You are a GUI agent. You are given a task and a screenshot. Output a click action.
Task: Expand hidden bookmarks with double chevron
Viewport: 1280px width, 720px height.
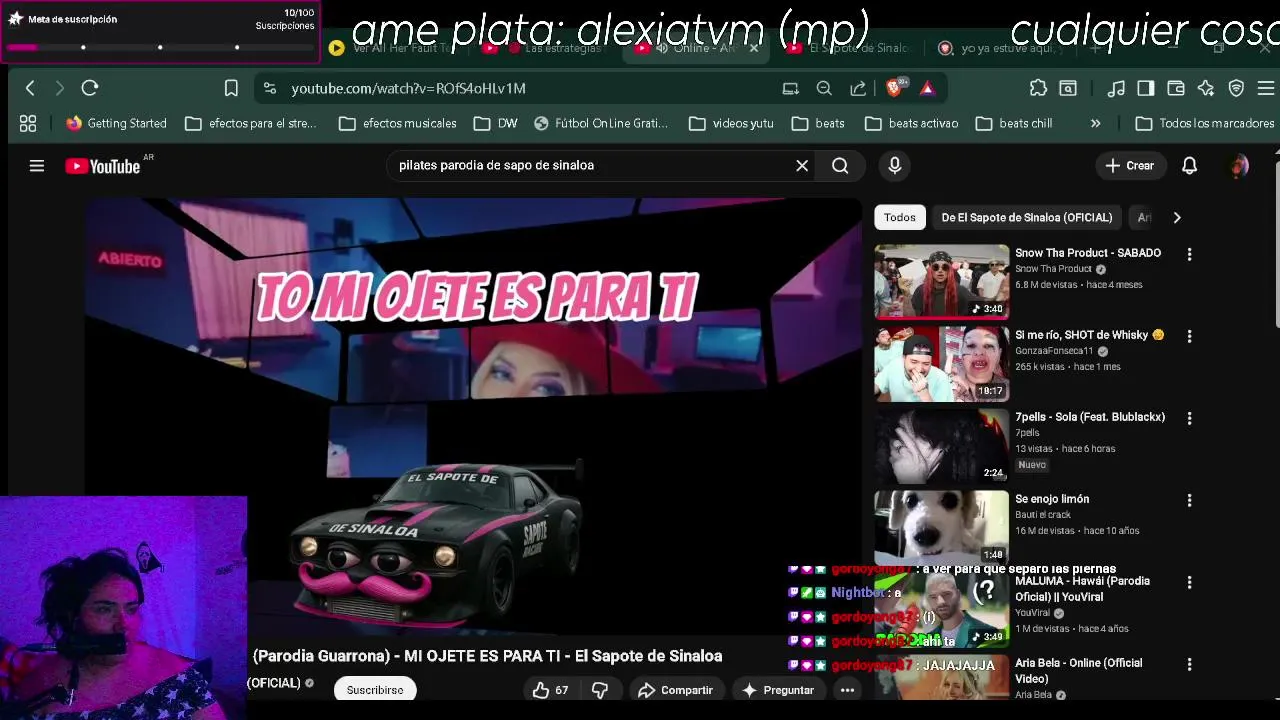1095,123
